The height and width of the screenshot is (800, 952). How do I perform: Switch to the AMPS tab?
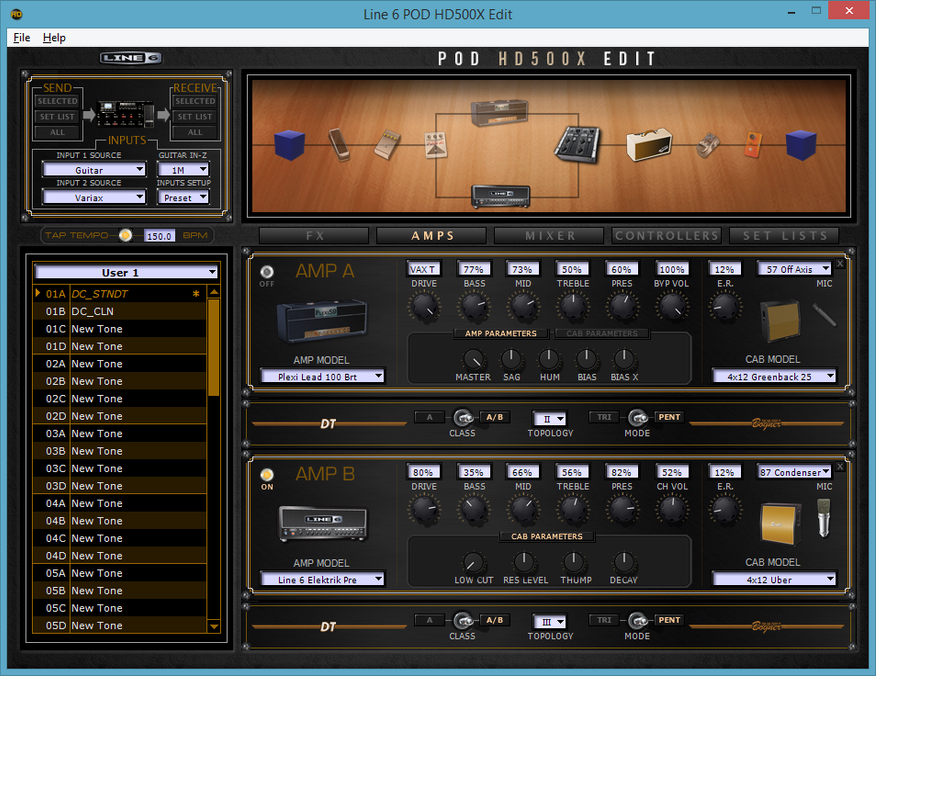pyautogui.click(x=432, y=236)
